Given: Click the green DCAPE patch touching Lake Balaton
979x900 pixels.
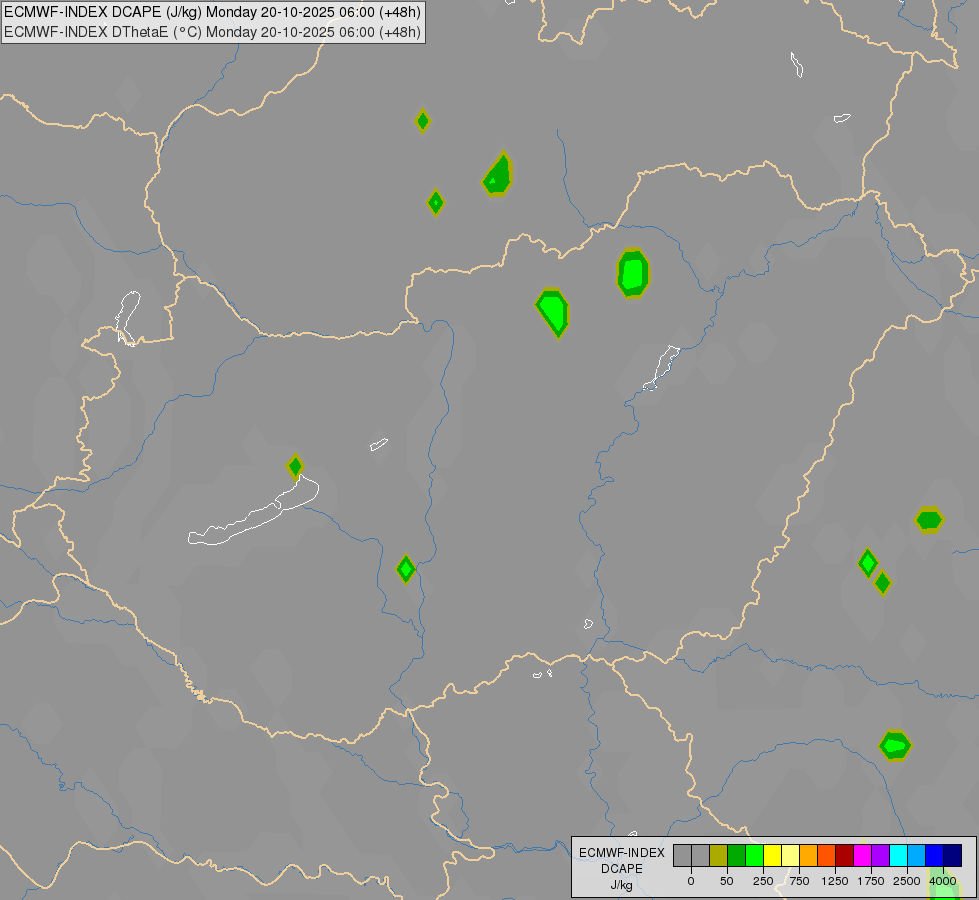Looking at the screenshot, I should 295,467.
